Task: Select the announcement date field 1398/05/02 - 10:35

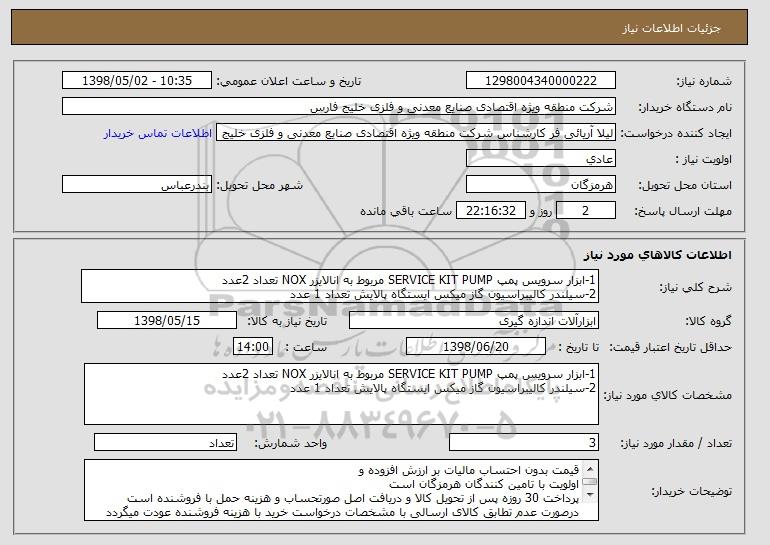Action: pyautogui.click(x=137, y=81)
